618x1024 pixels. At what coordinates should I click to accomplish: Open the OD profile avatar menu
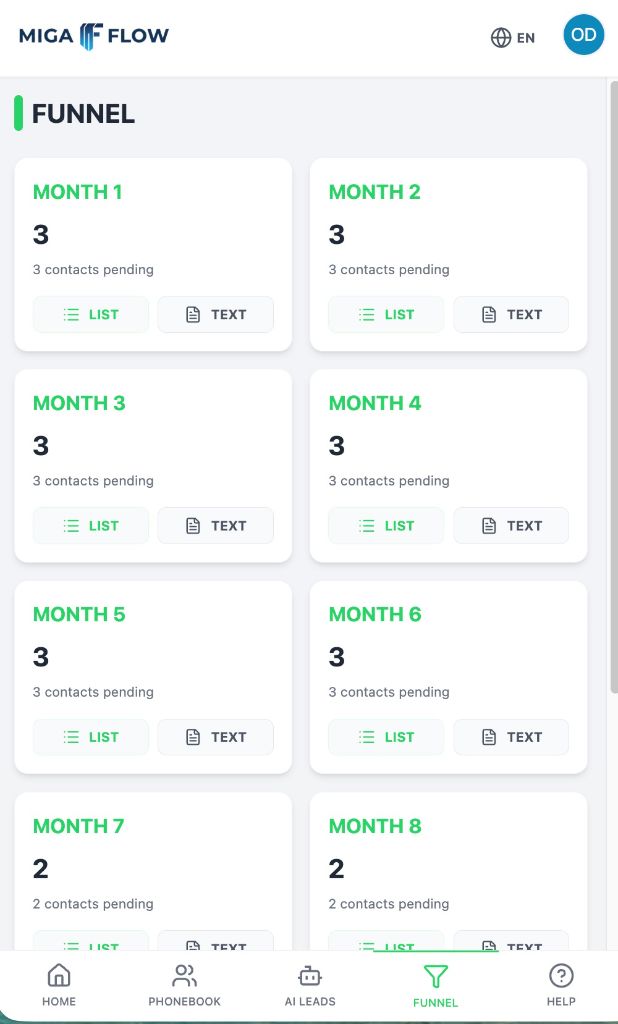(584, 34)
